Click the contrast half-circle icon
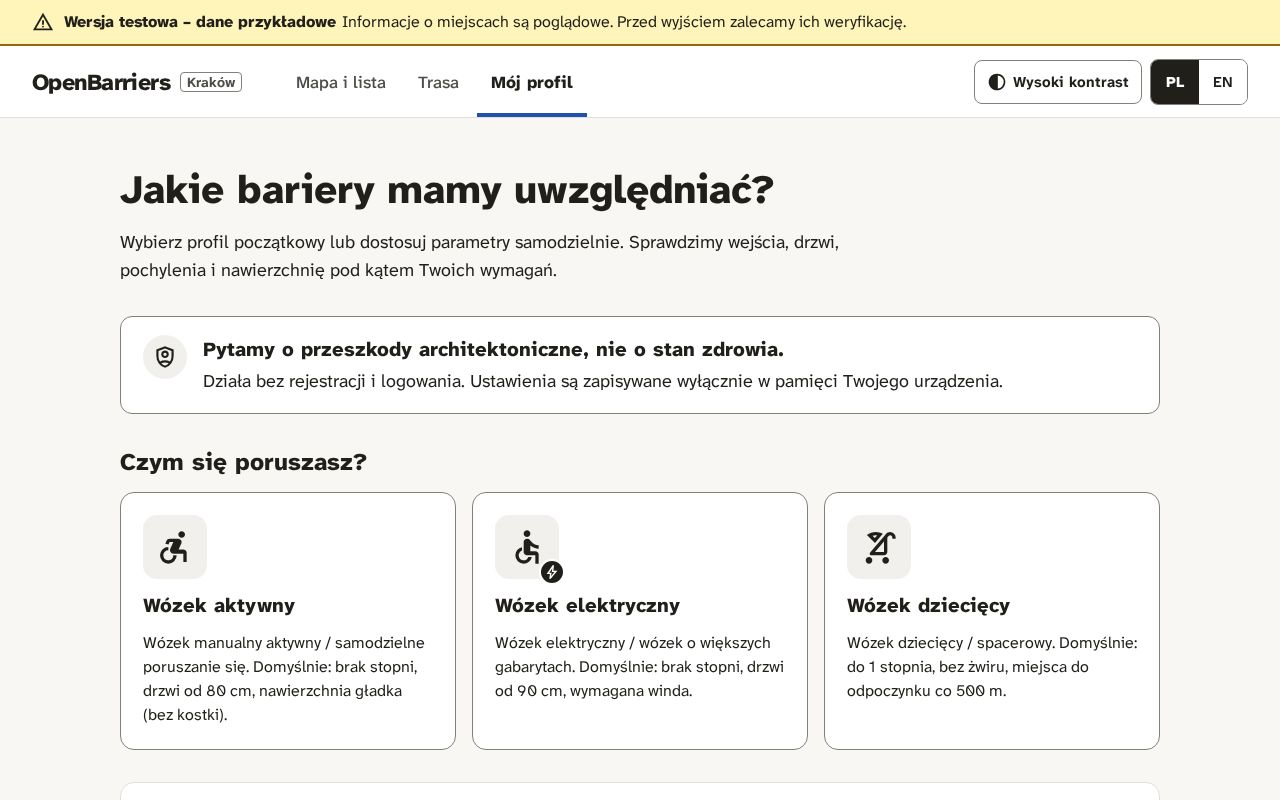The image size is (1280, 800). 997,82
